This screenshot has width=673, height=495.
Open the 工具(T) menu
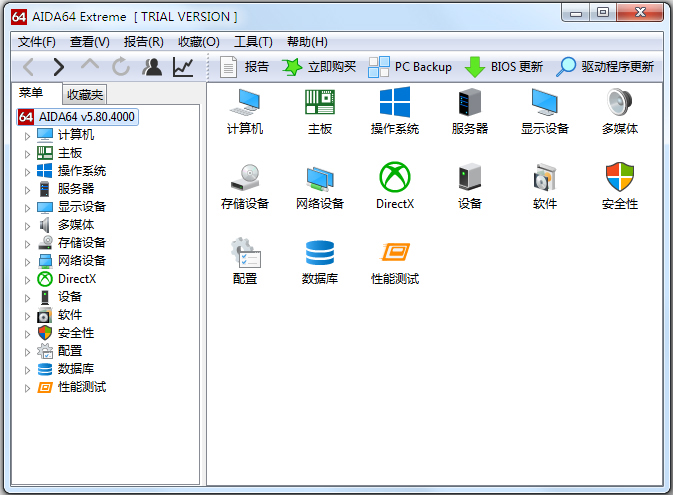click(x=253, y=42)
